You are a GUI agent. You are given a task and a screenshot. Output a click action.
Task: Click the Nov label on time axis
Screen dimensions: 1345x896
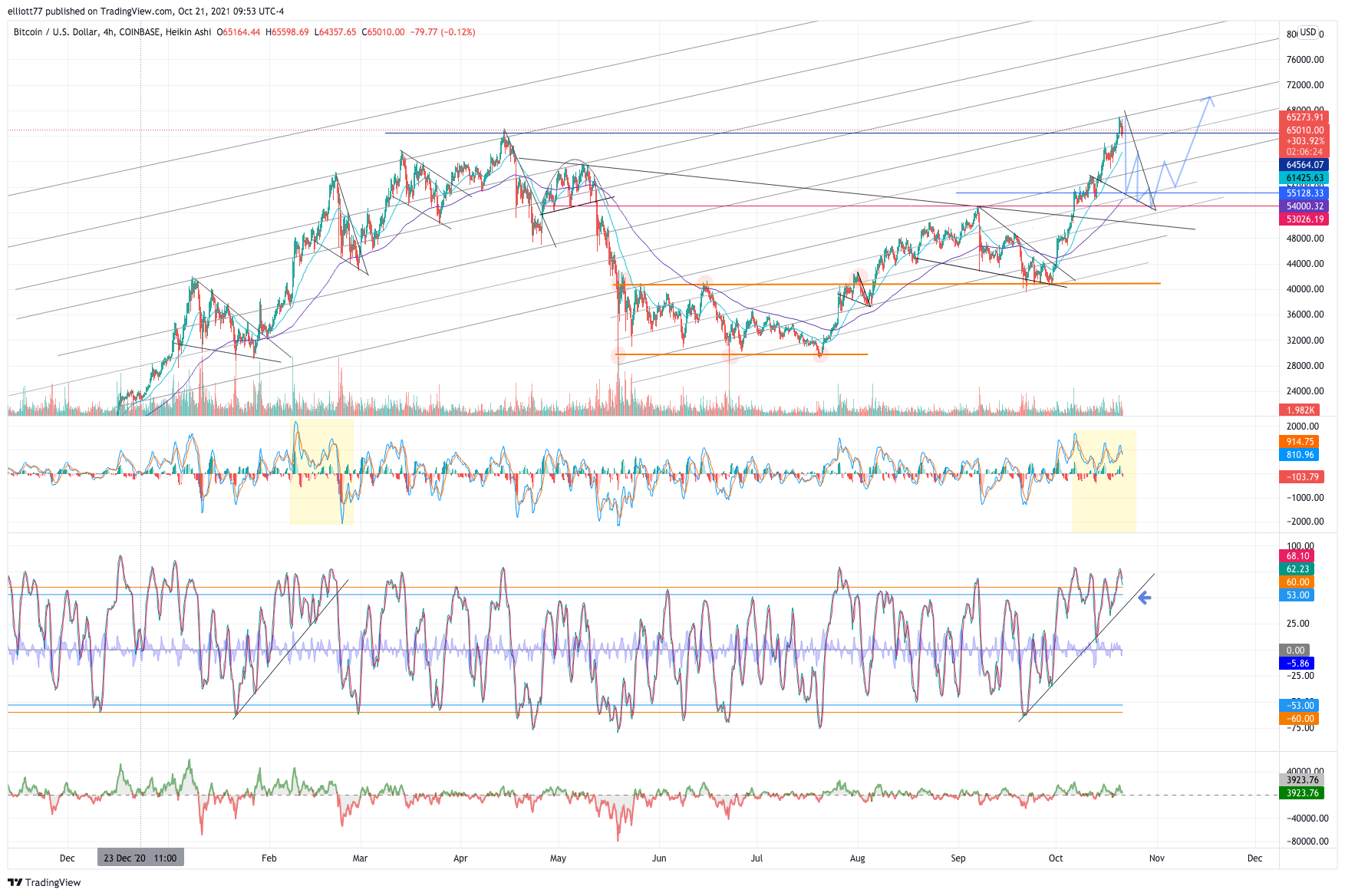[x=1157, y=858]
